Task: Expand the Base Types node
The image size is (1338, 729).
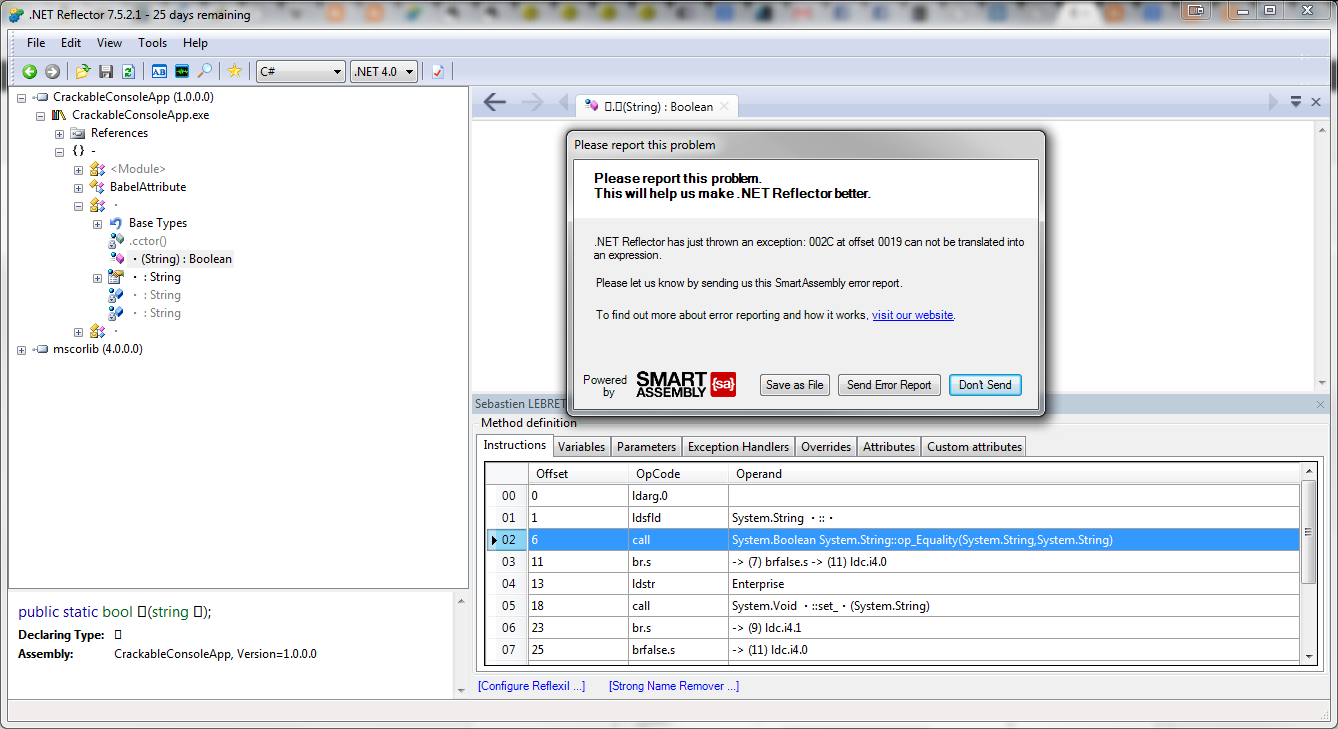Action: (98, 224)
